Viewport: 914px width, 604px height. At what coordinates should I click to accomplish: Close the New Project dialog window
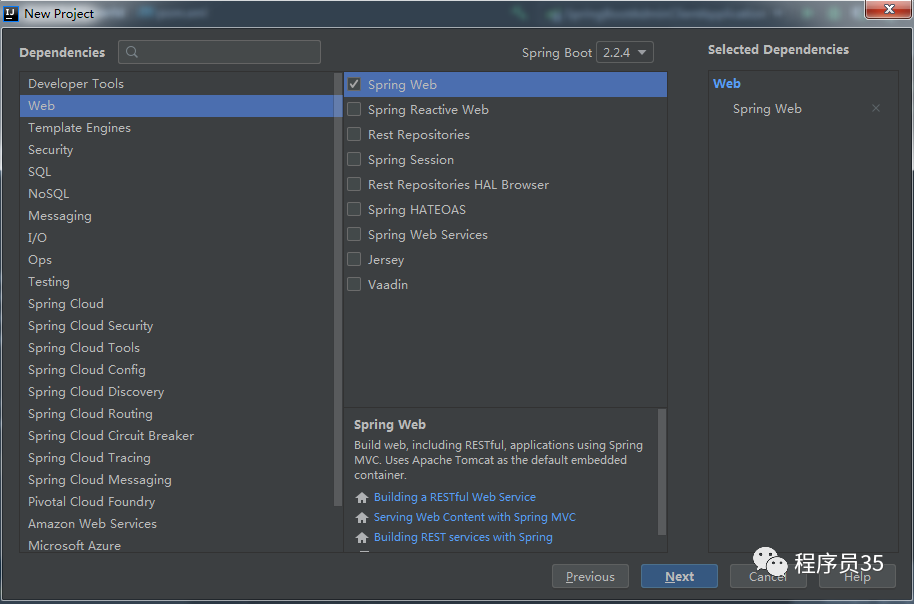tap(889, 9)
